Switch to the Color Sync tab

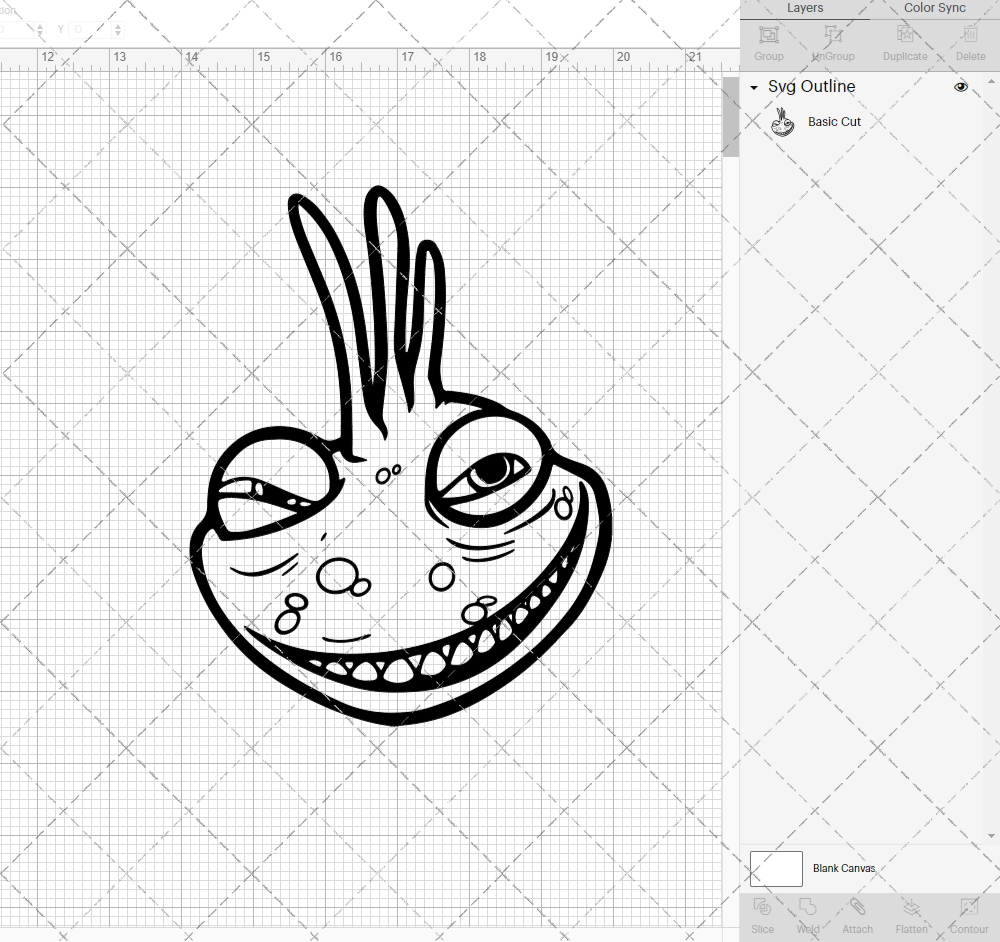pos(934,8)
